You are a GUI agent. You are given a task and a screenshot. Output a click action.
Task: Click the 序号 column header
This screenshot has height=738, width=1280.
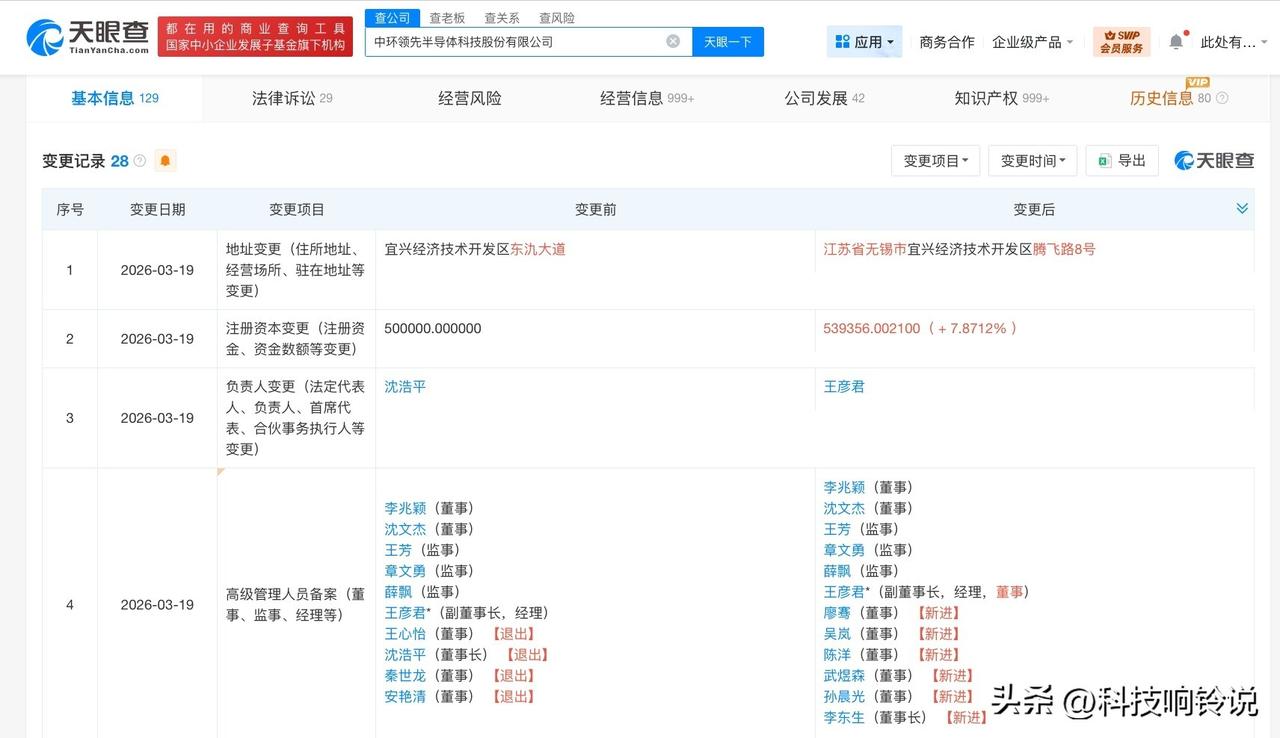click(x=70, y=209)
